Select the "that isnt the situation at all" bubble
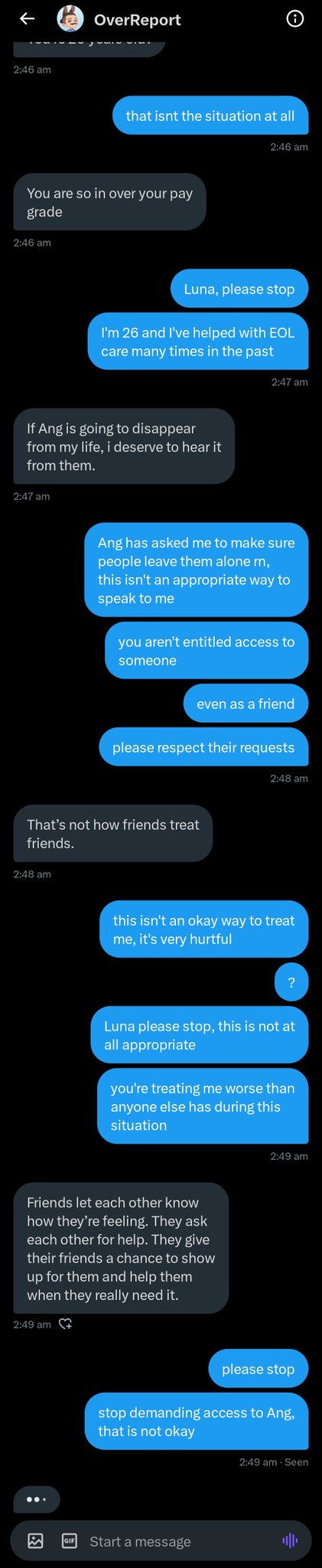This screenshot has width=322, height=1568. point(210,116)
